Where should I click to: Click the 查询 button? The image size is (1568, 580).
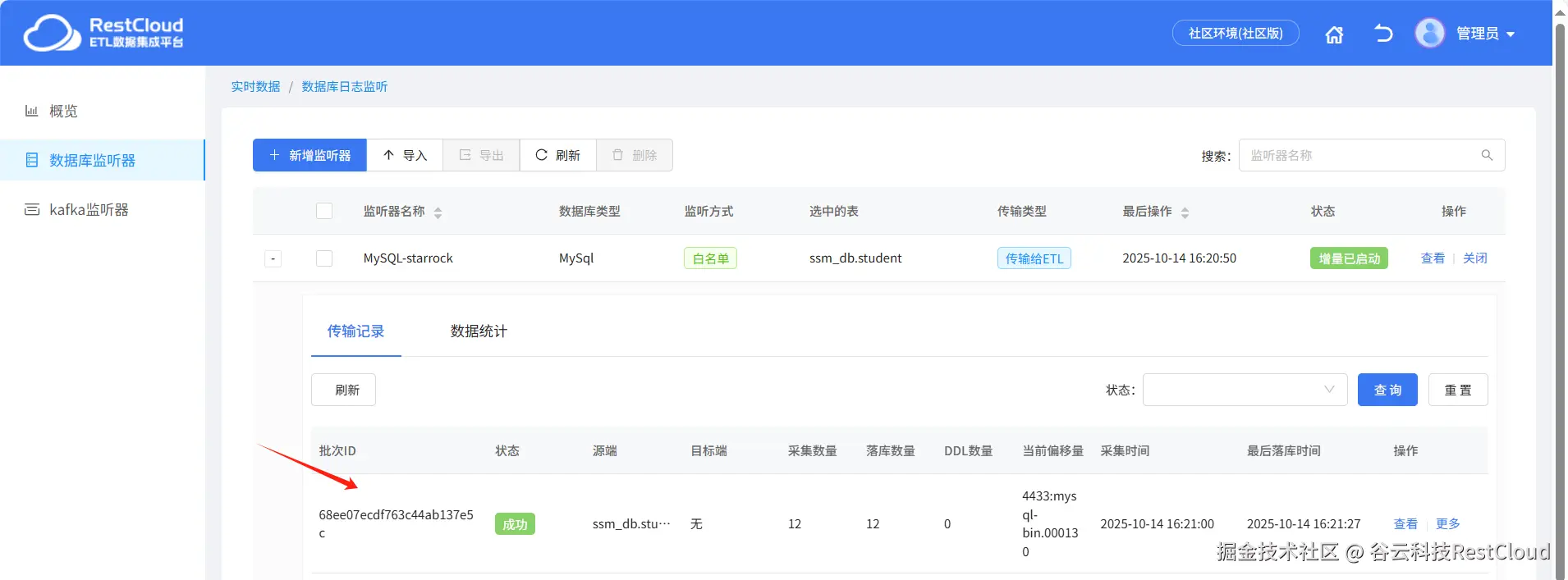click(x=1387, y=390)
